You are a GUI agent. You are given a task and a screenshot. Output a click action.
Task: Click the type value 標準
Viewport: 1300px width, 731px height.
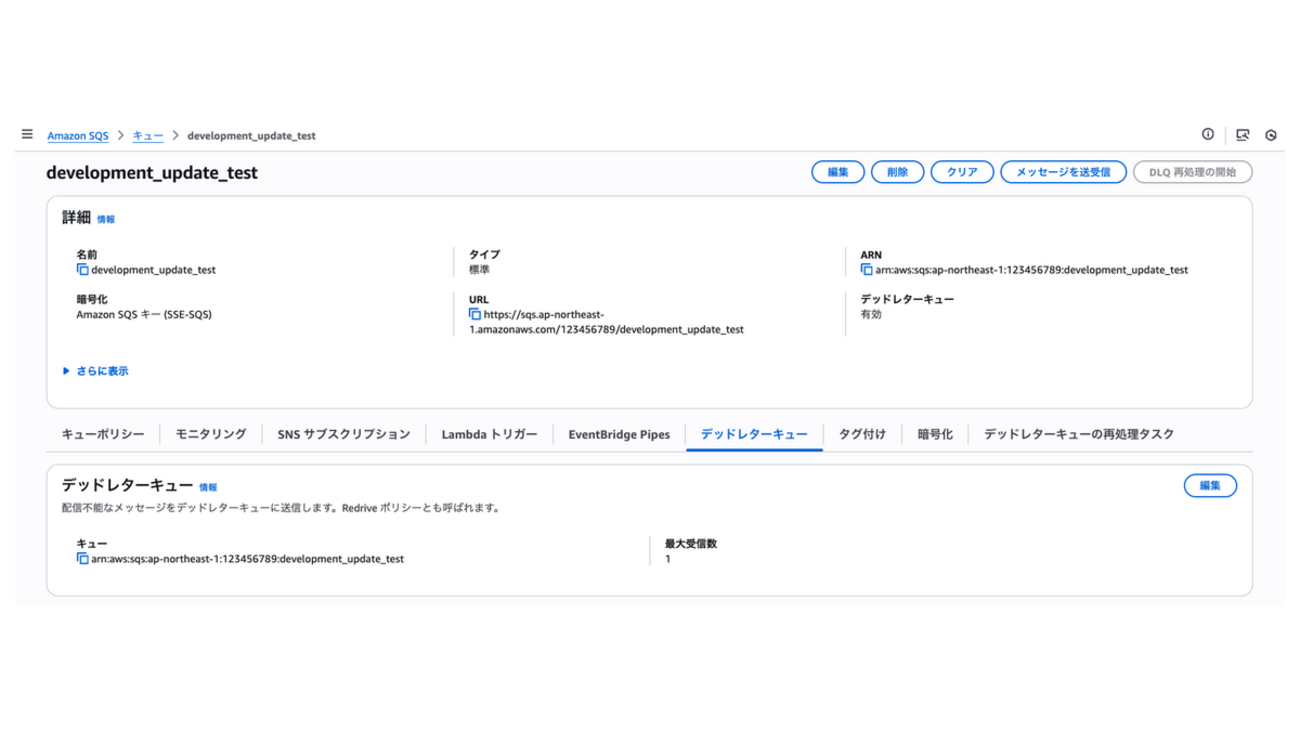pos(480,270)
